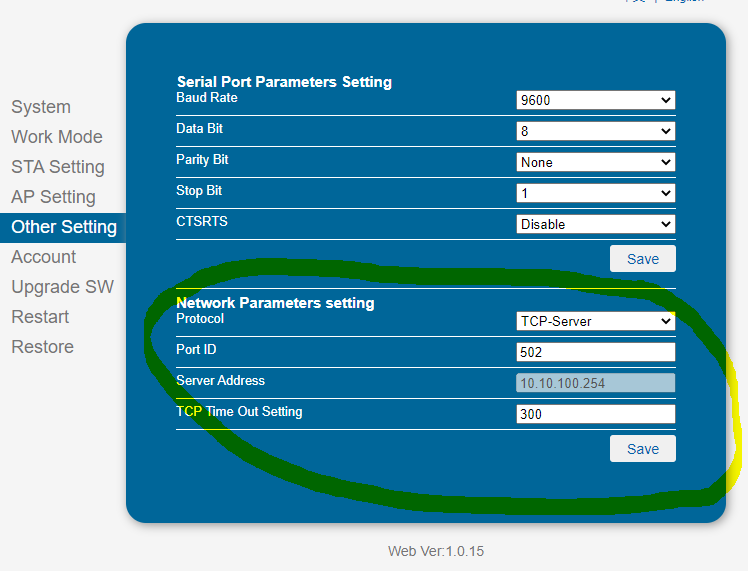748x571 pixels.
Task: Open the Protocol TCP-Server dropdown
Action: click(595, 321)
